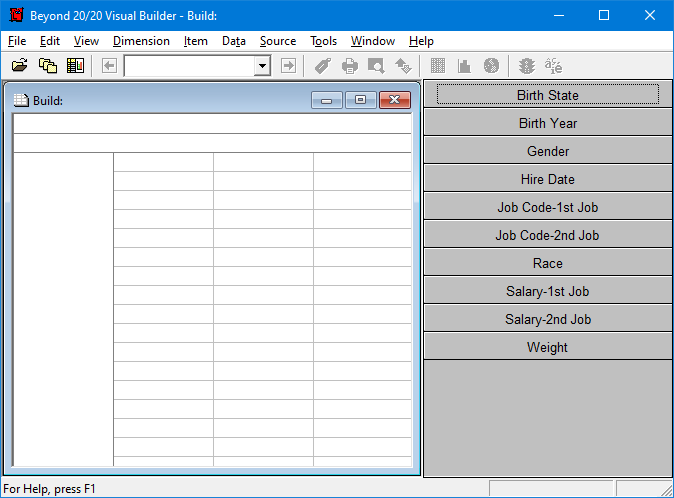Image resolution: width=674 pixels, height=498 pixels.
Task: Click the globe map toolbar icon
Action: click(x=491, y=66)
